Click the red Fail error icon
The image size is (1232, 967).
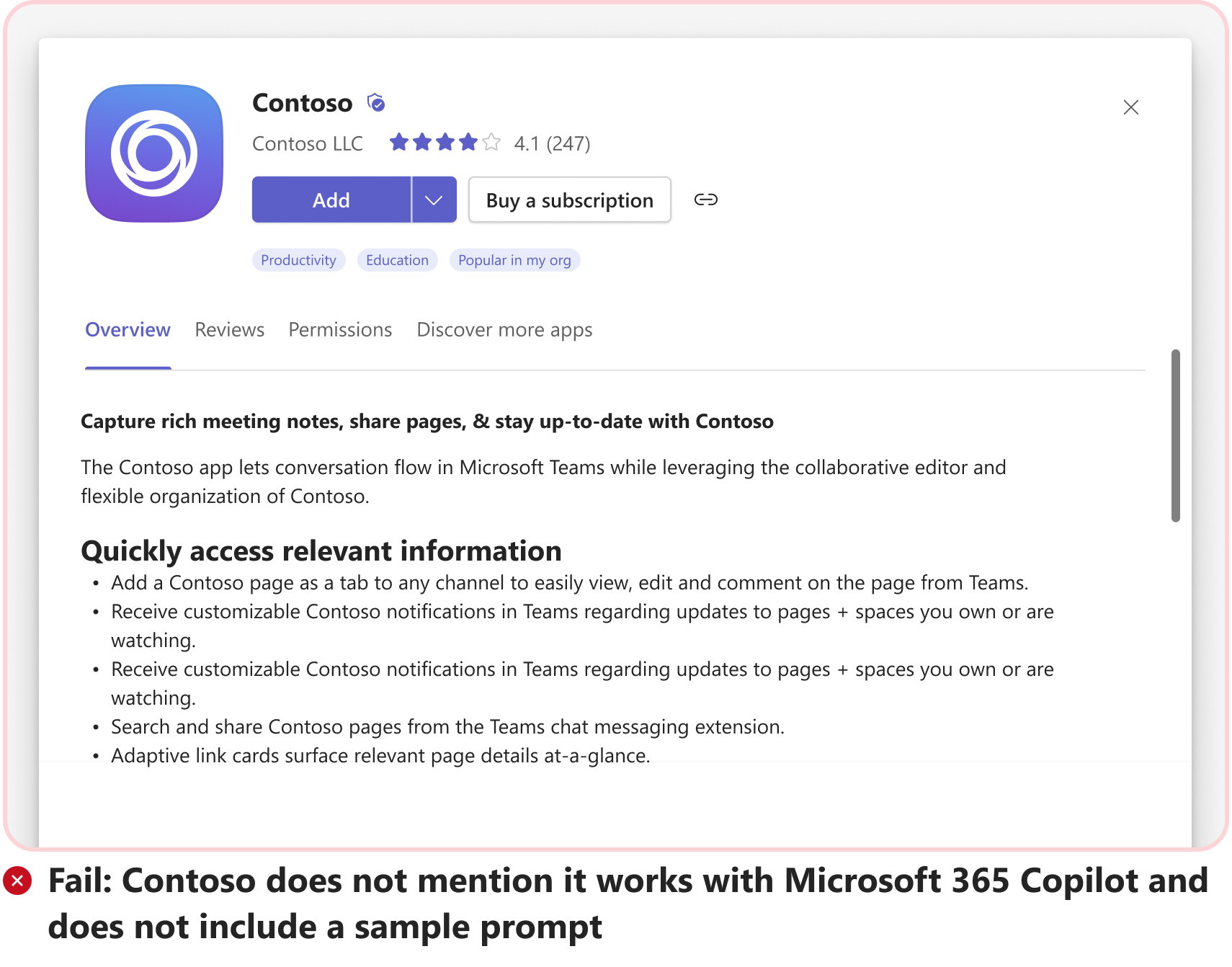[17, 881]
